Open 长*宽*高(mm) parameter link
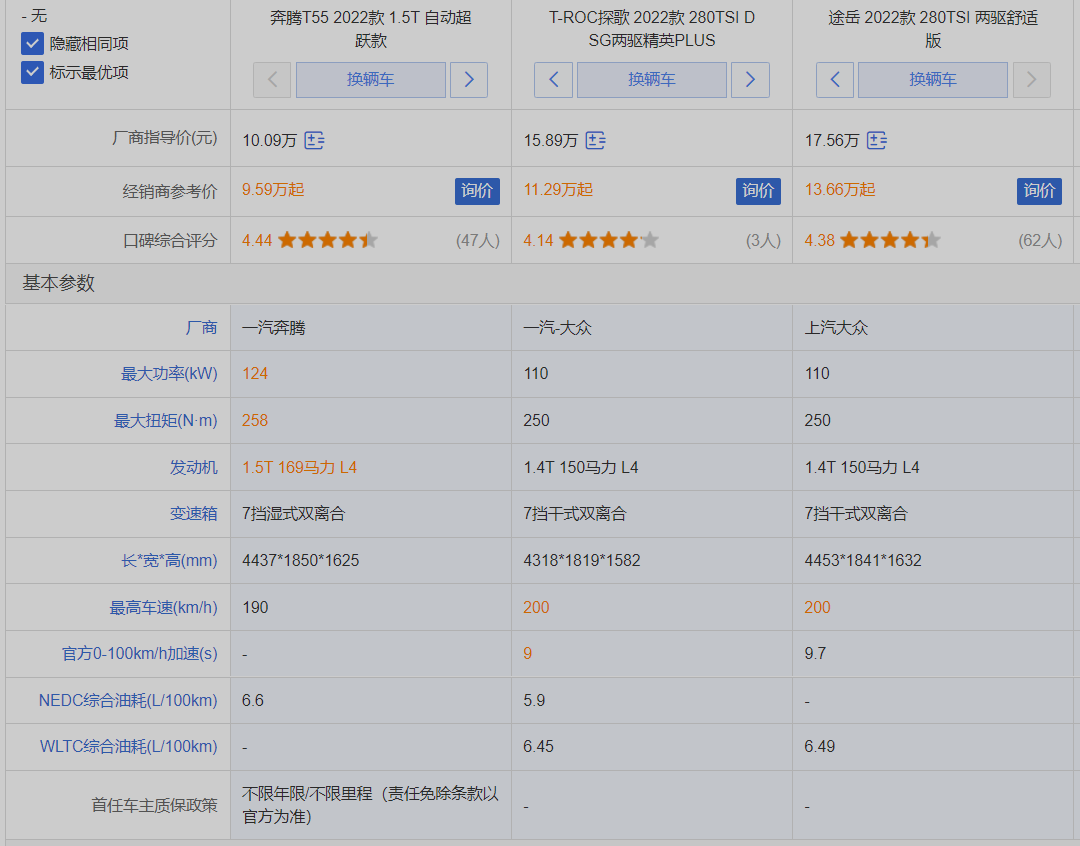 pos(169,560)
